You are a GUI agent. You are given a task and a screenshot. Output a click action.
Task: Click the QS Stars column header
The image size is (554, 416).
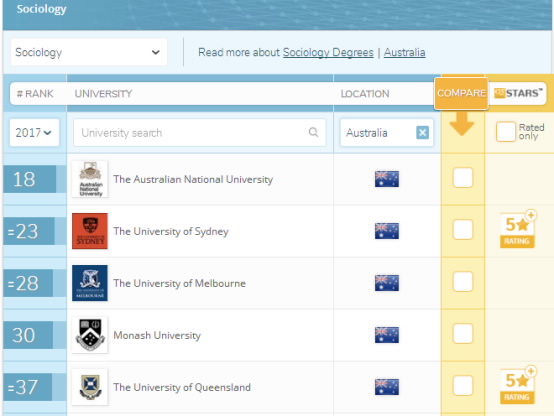tap(518, 93)
